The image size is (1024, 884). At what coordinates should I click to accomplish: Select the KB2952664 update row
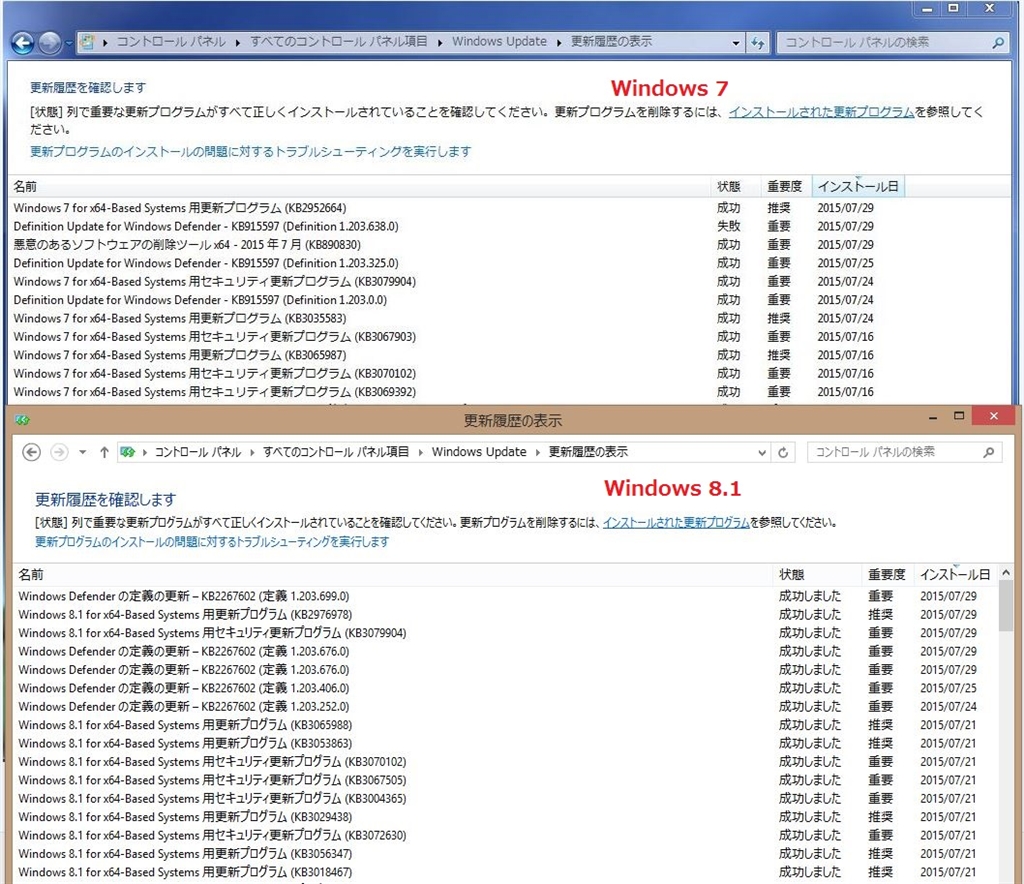click(x=444, y=208)
